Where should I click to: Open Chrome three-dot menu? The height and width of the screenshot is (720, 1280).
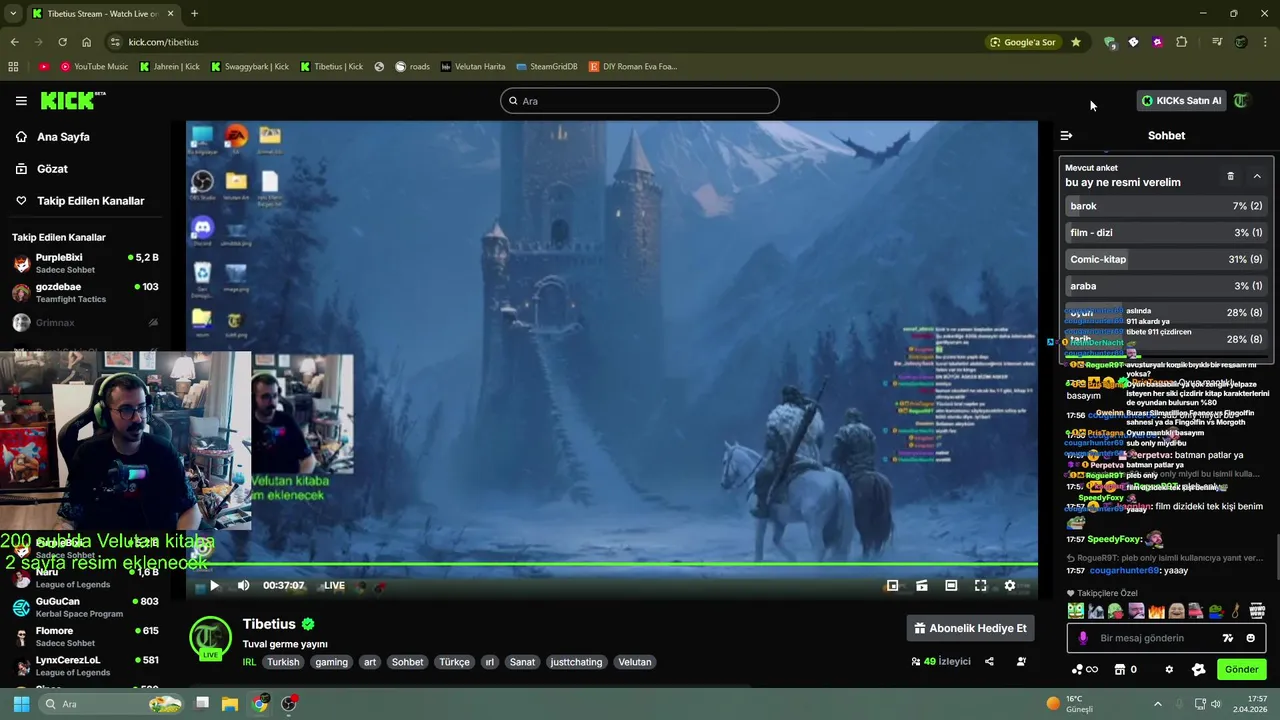pos(1265,42)
